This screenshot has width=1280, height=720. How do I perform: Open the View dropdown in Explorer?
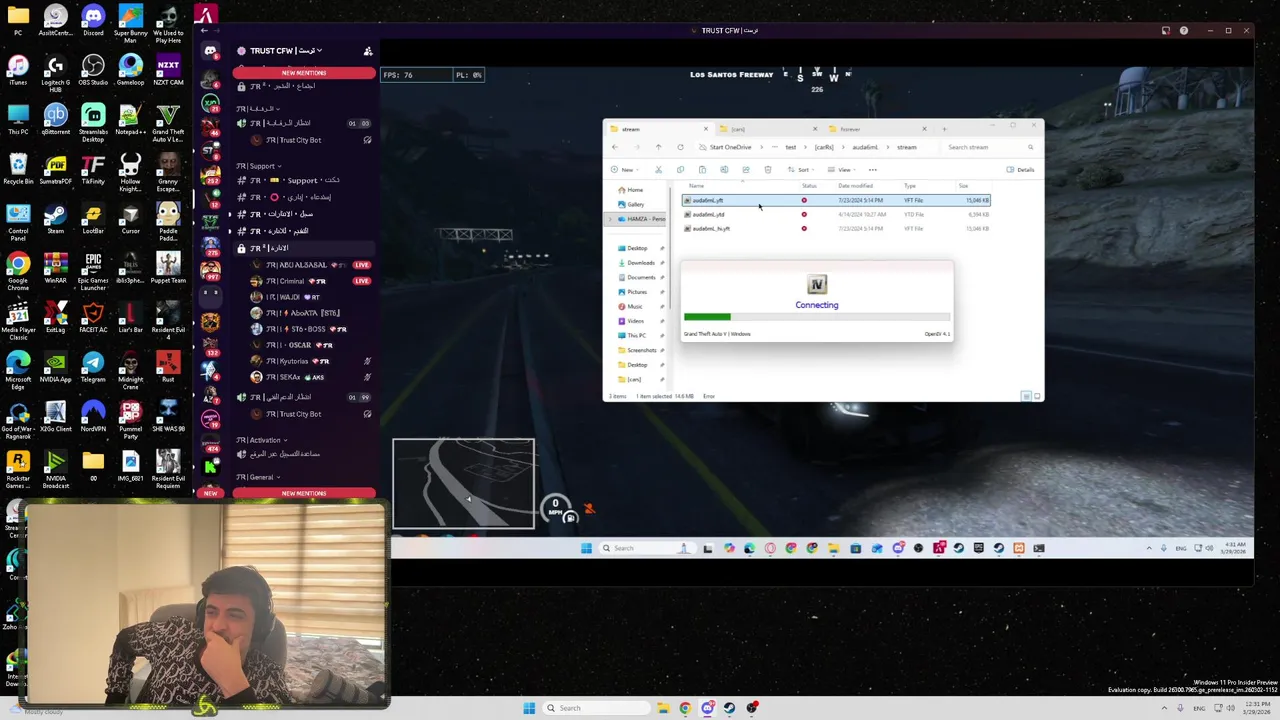point(842,170)
